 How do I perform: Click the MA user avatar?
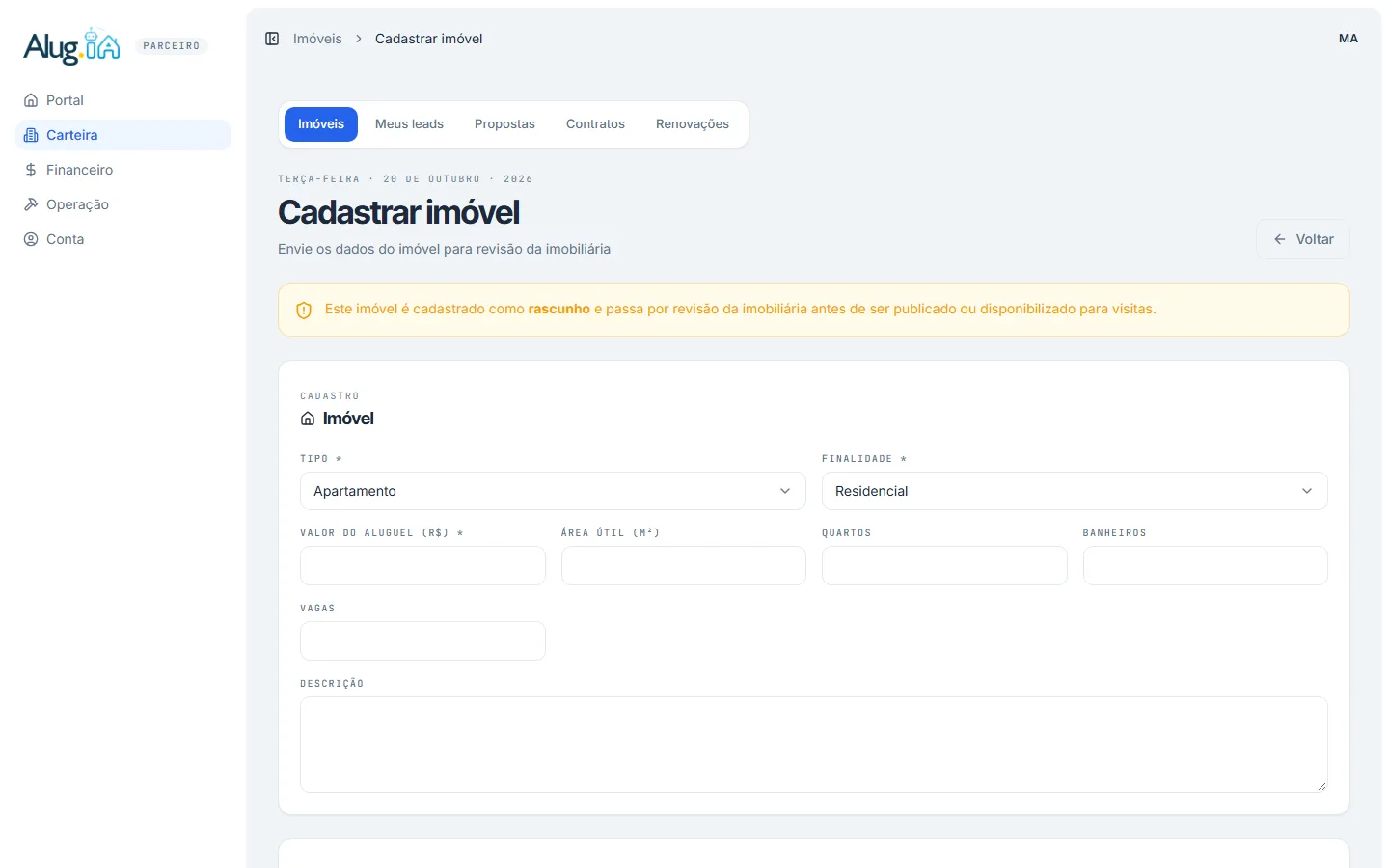pyautogui.click(x=1348, y=39)
